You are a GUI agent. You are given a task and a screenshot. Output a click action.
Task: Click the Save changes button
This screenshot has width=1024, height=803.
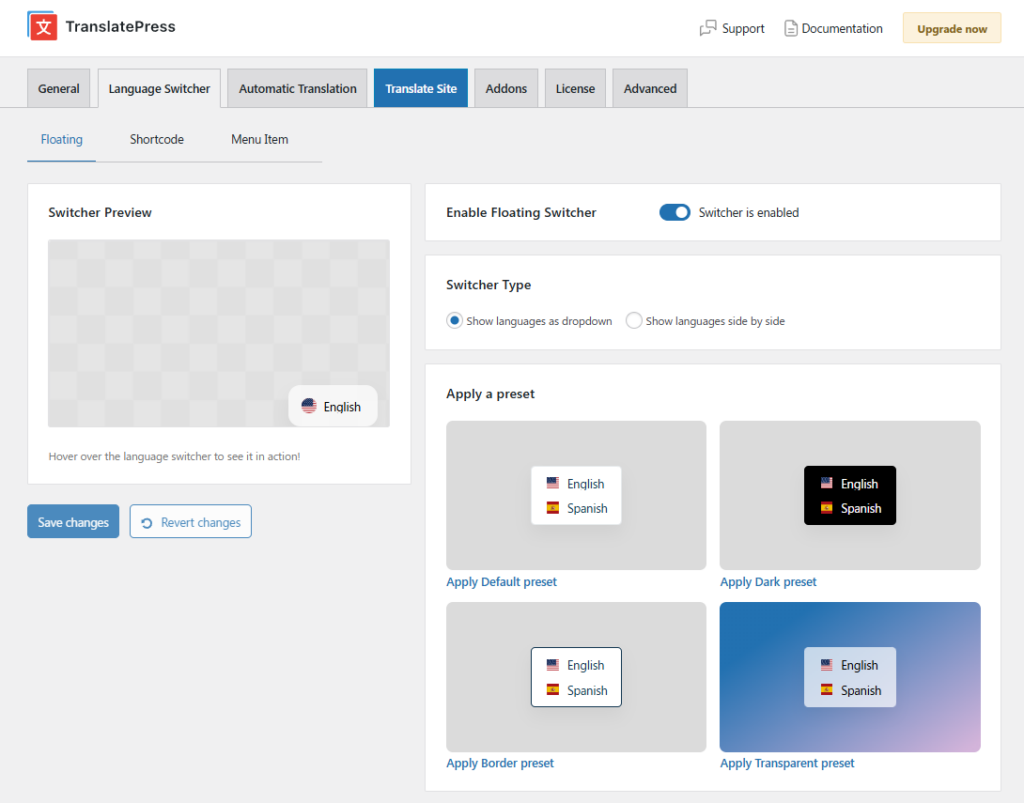pyautogui.click(x=73, y=522)
